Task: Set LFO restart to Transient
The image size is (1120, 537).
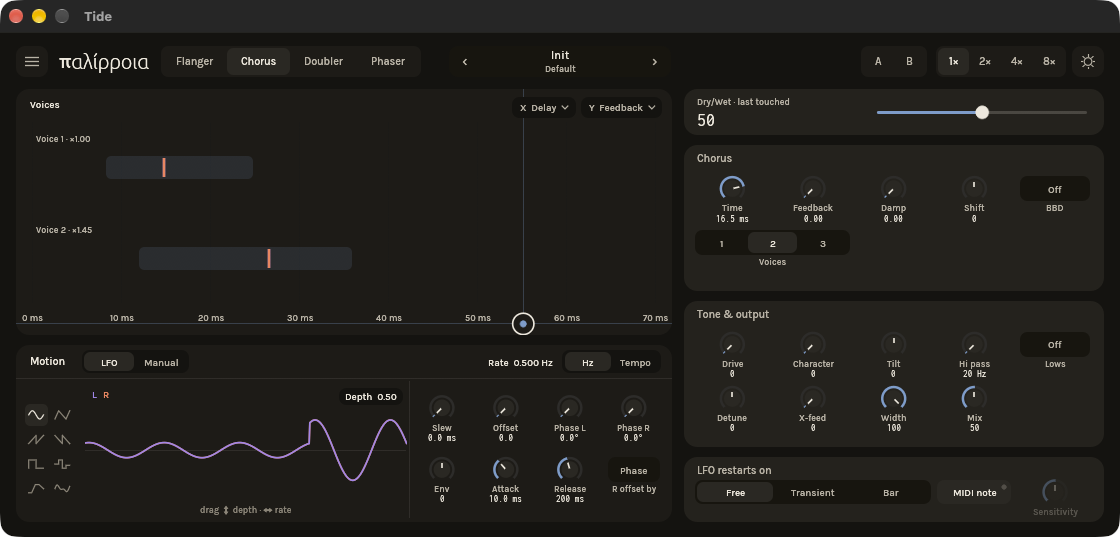Action: 812,493
